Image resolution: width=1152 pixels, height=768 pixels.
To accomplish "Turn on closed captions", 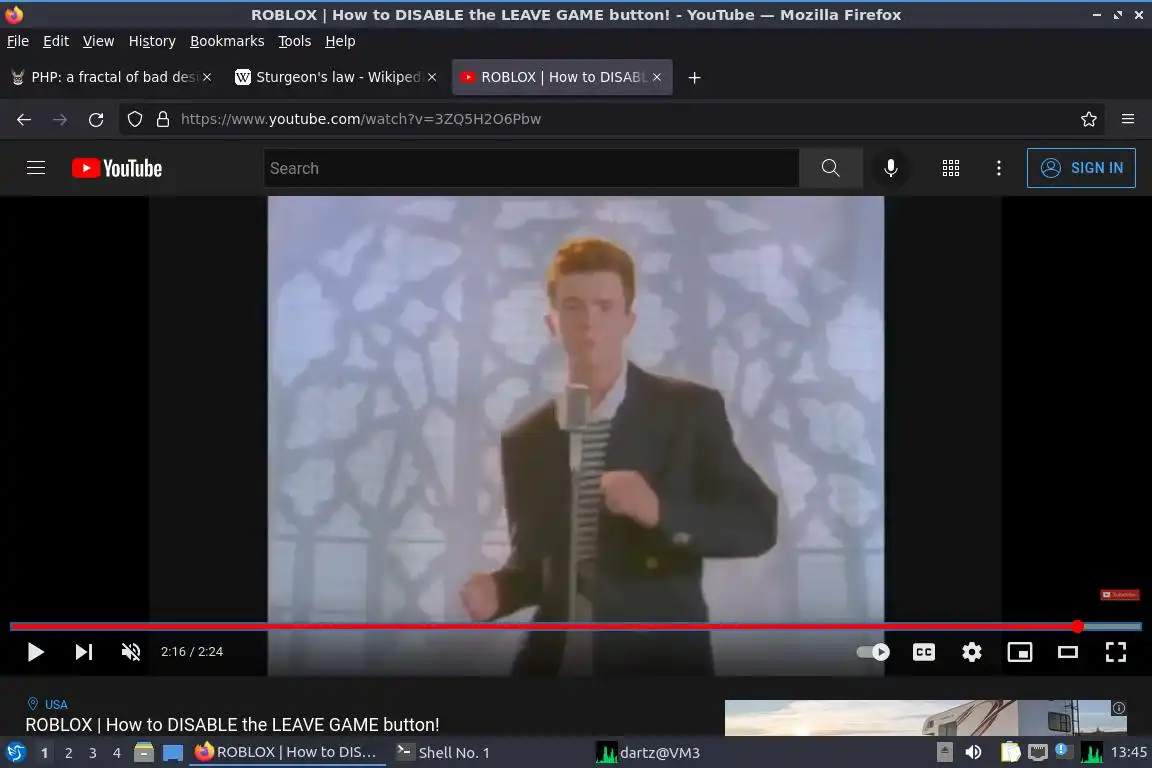I will point(924,652).
